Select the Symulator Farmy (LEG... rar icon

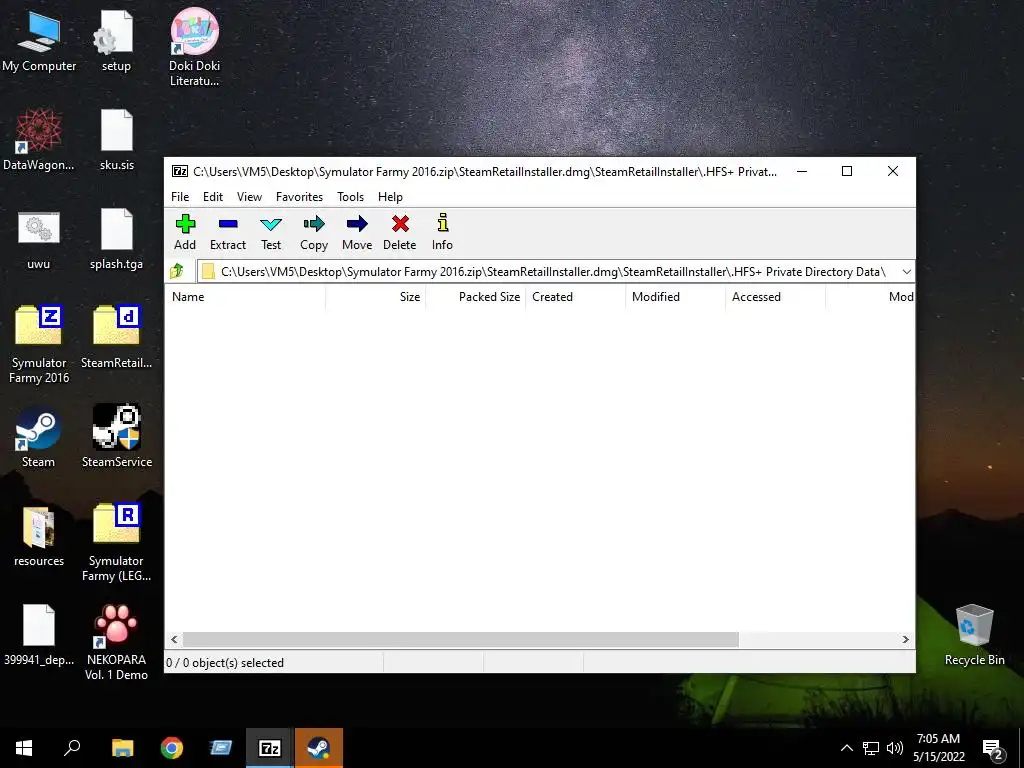coord(116,542)
